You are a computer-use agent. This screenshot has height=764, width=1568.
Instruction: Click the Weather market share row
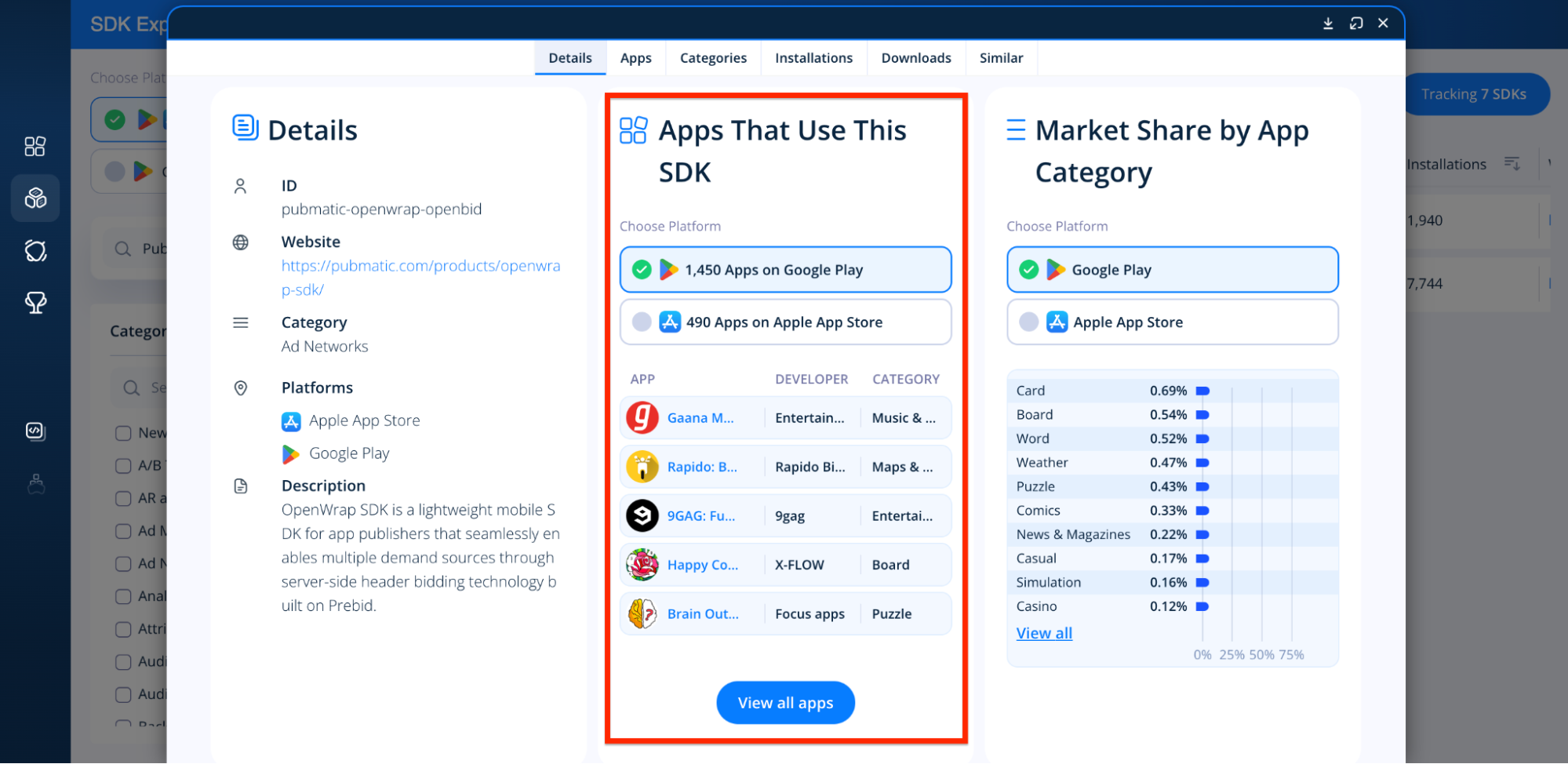pos(1173,463)
